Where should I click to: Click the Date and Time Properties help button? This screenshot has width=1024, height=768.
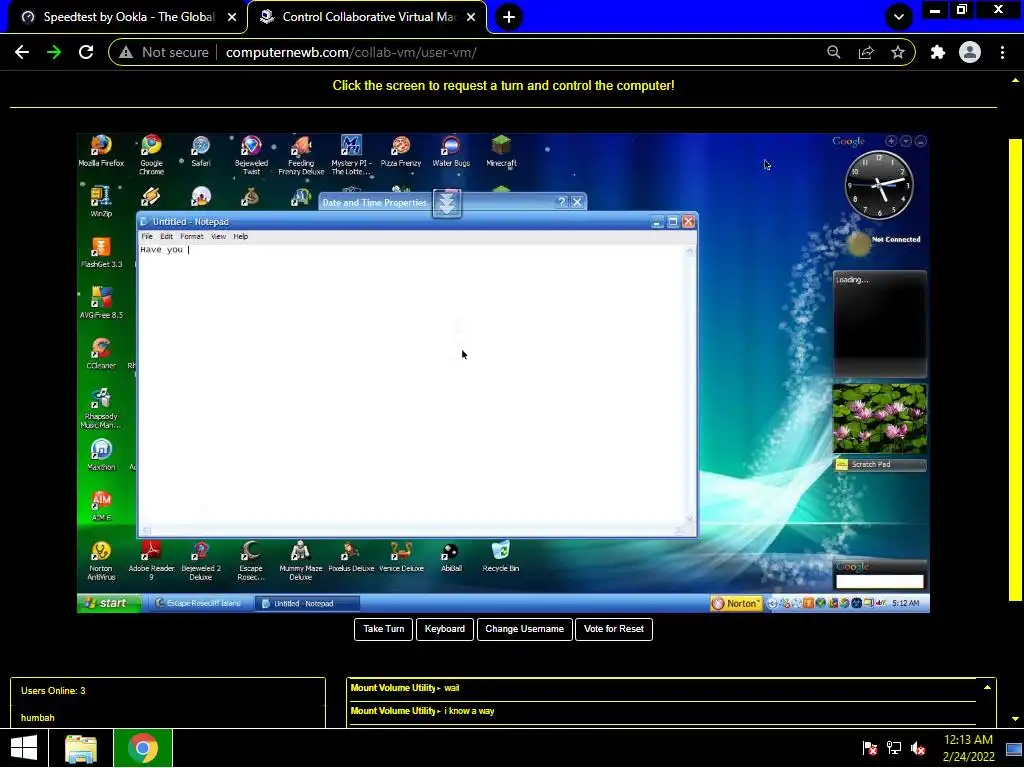point(562,202)
